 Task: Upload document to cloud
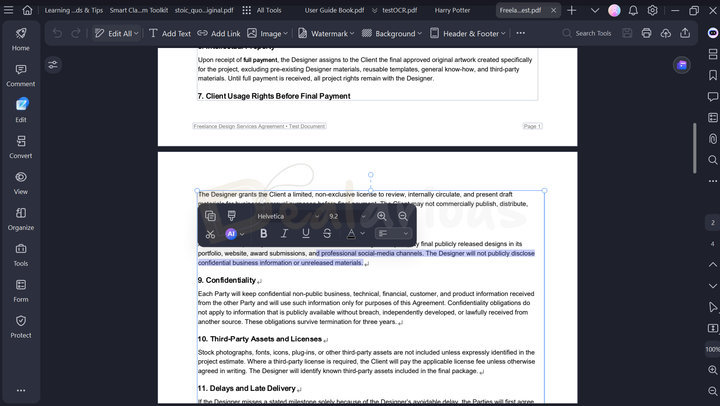(665, 33)
